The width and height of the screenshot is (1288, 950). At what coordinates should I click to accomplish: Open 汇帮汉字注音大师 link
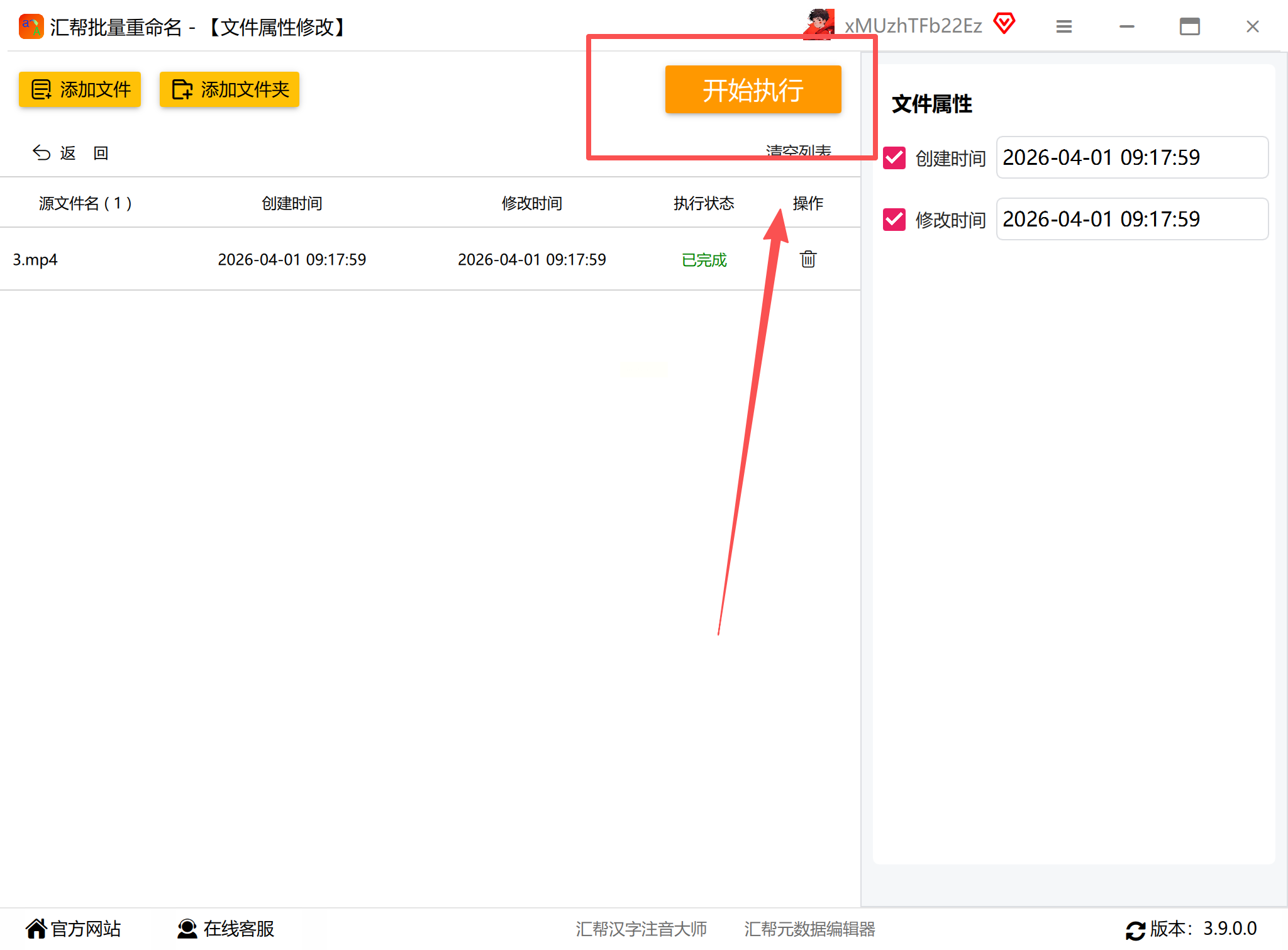641,929
